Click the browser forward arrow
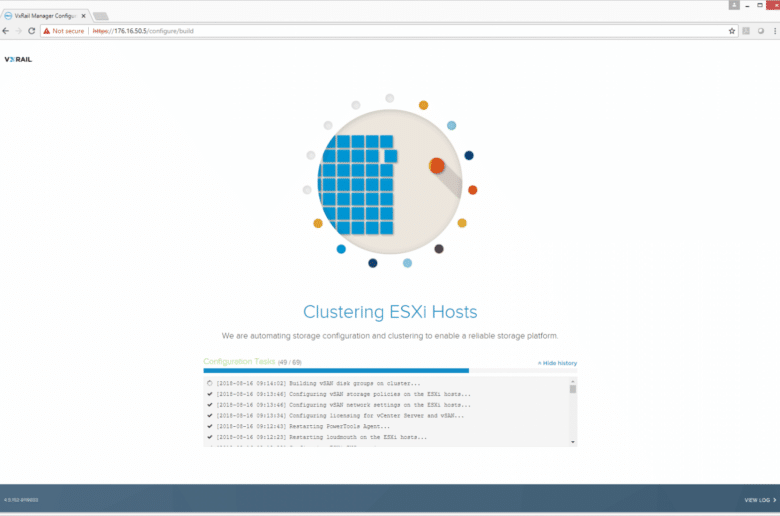The height and width of the screenshot is (516, 780). pos(18,31)
